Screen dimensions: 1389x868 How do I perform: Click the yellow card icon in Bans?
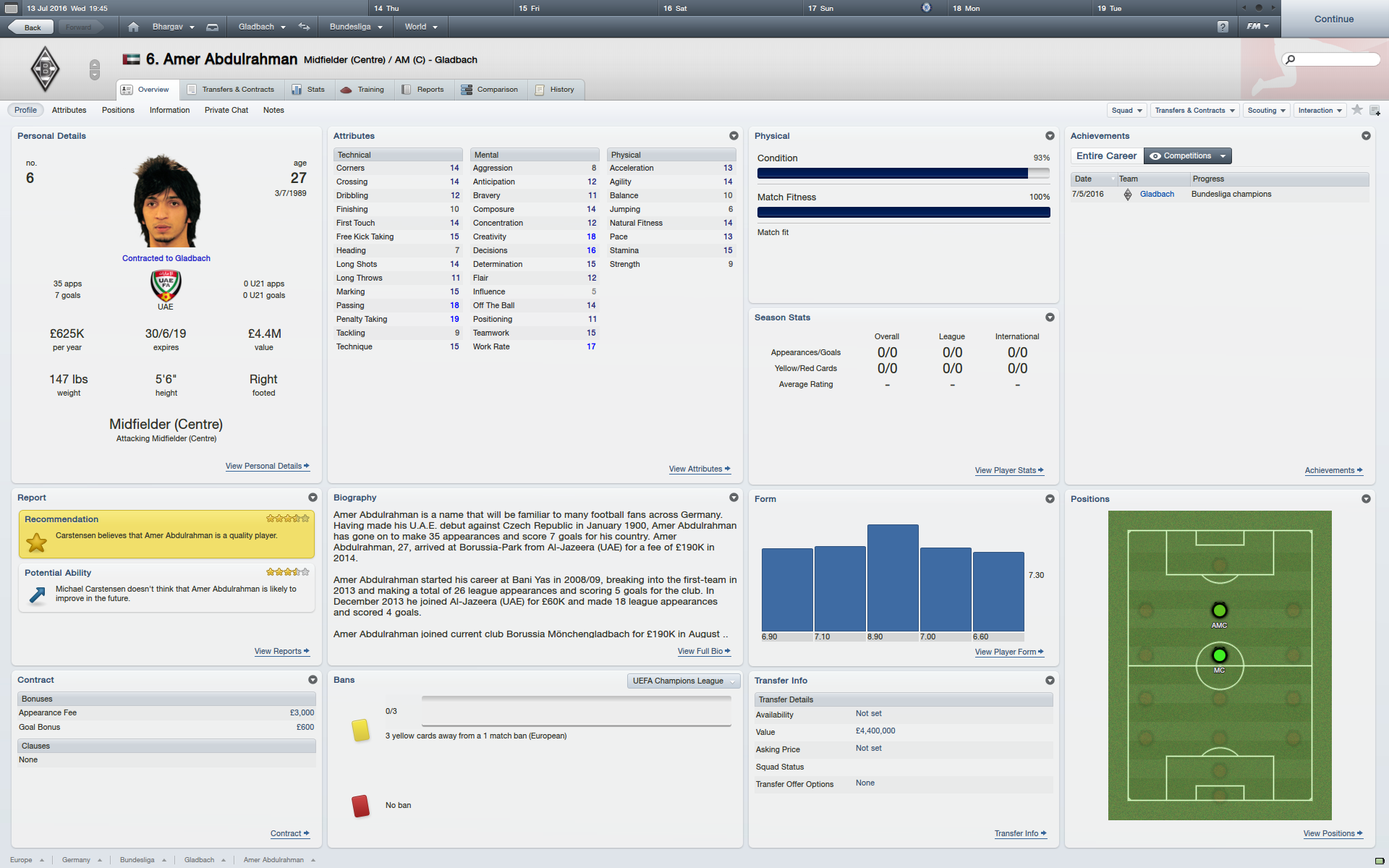click(x=360, y=730)
